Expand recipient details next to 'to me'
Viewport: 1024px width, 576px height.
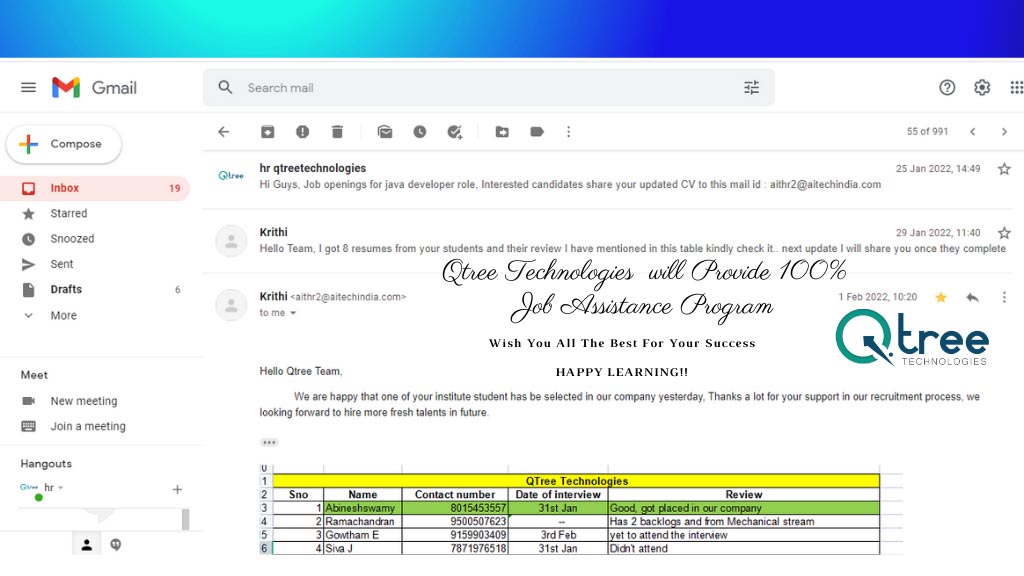(293, 313)
